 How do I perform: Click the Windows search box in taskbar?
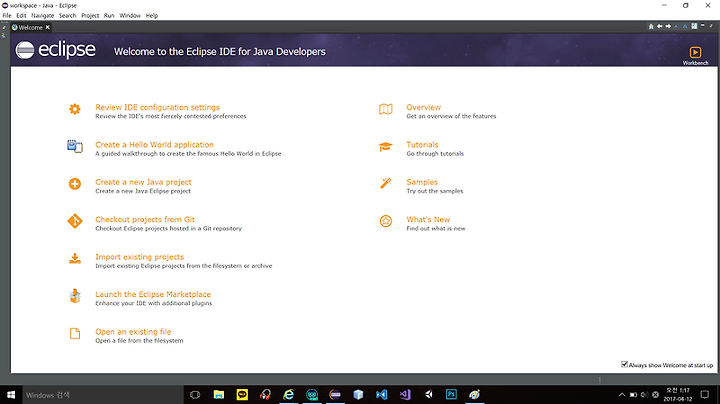point(103,395)
